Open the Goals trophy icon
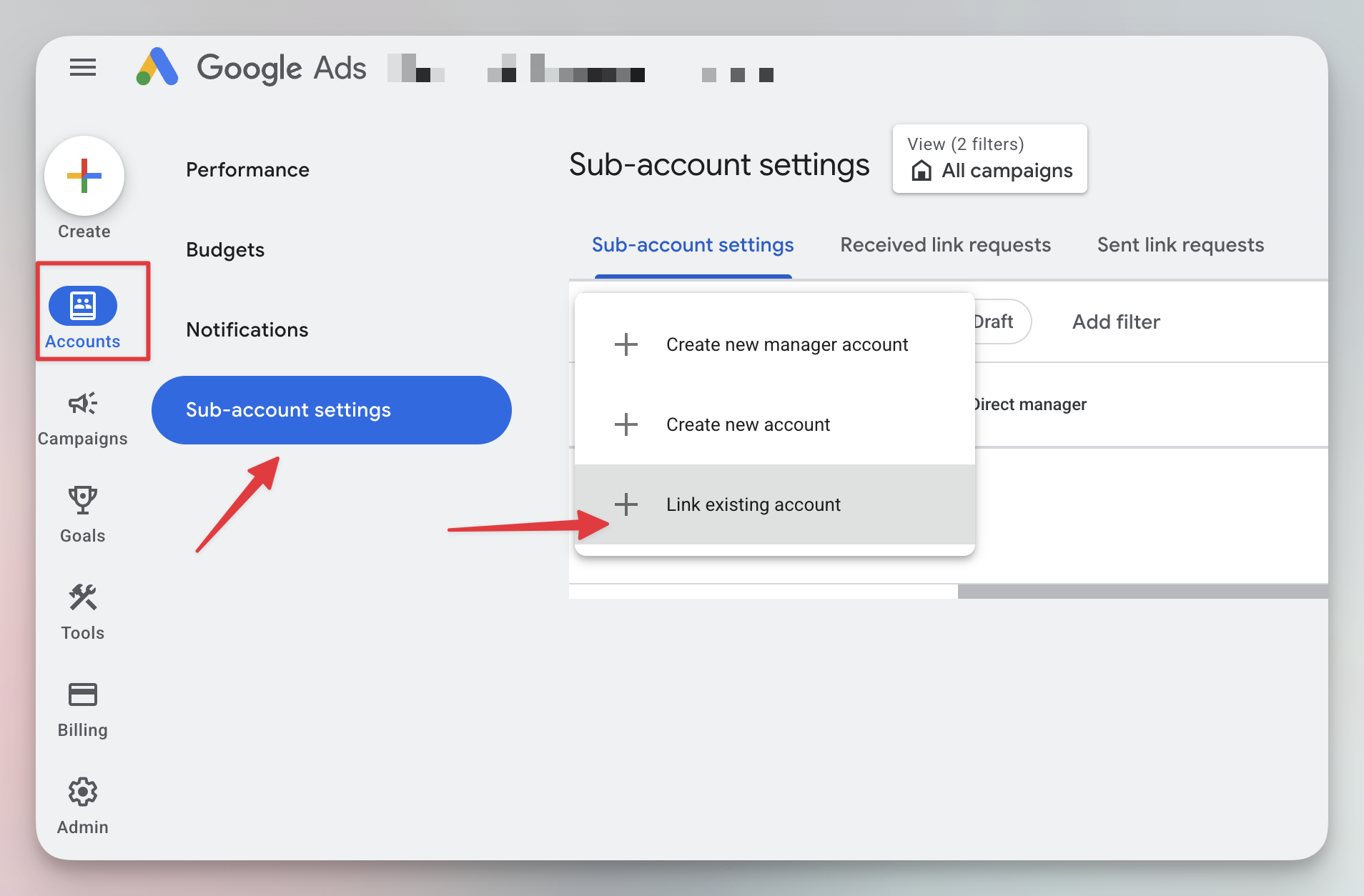 (x=83, y=500)
